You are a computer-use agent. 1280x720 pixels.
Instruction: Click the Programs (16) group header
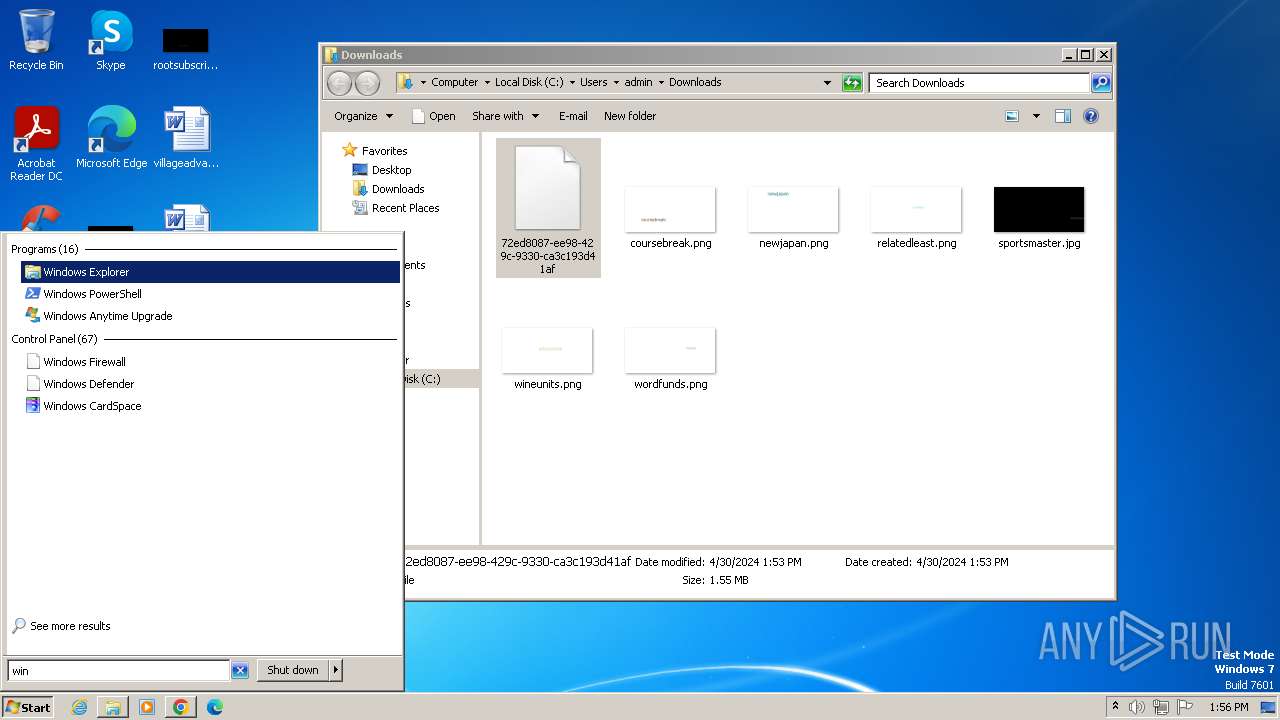[x=45, y=249]
